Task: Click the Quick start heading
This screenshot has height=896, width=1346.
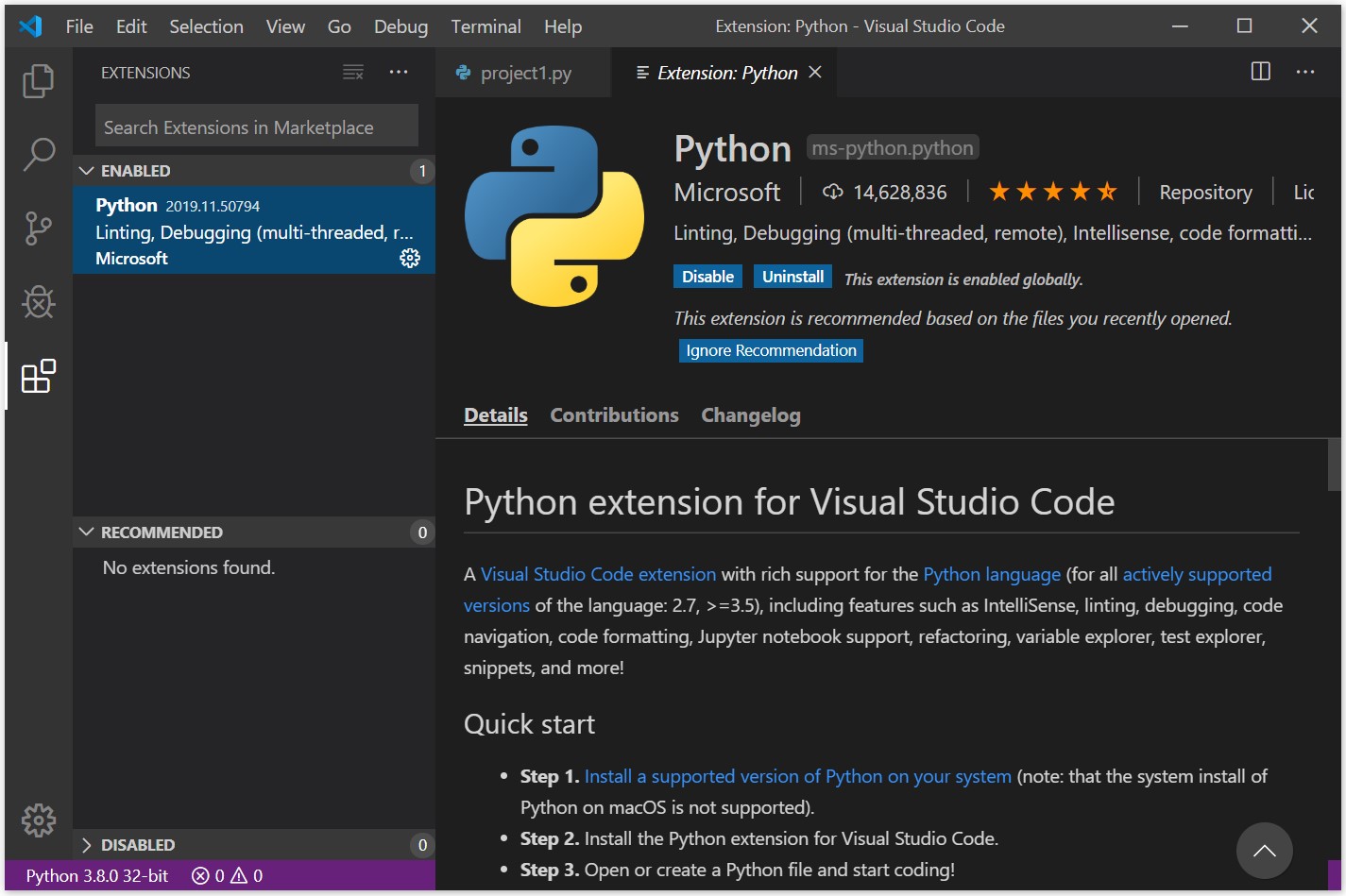Action: click(x=529, y=724)
